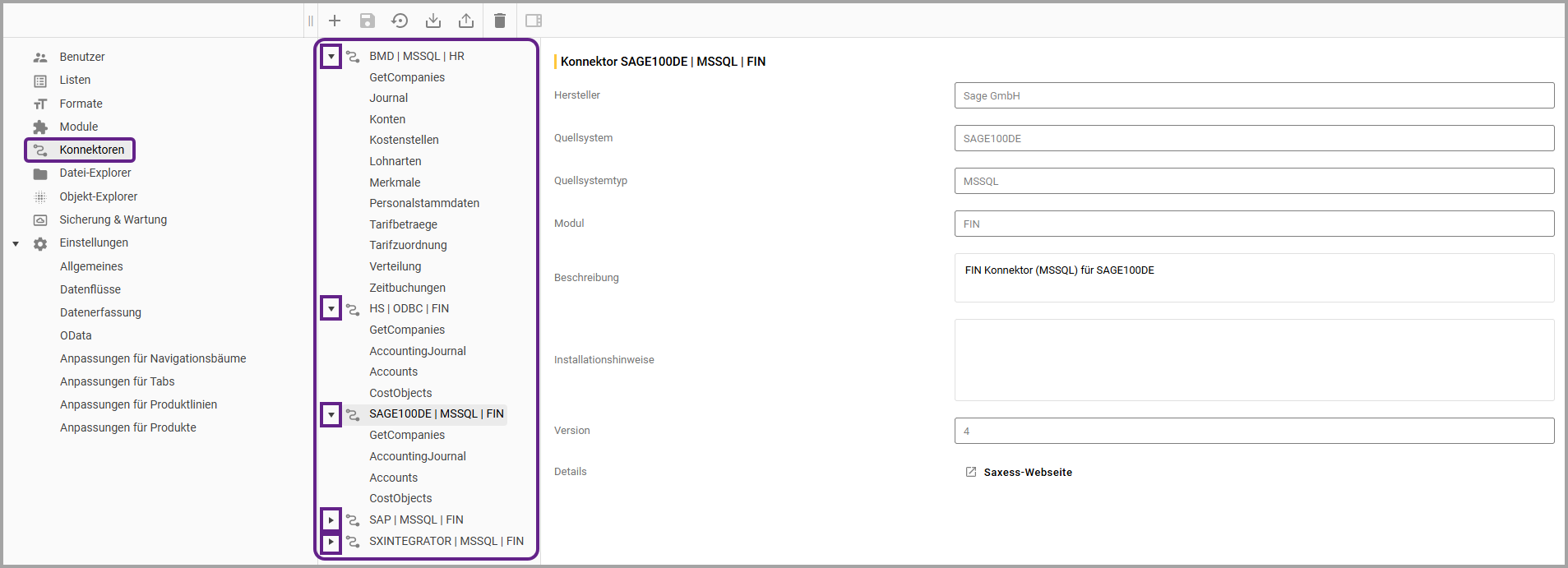
Task: Toggle the side panel layout icon
Action: tap(533, 21)
